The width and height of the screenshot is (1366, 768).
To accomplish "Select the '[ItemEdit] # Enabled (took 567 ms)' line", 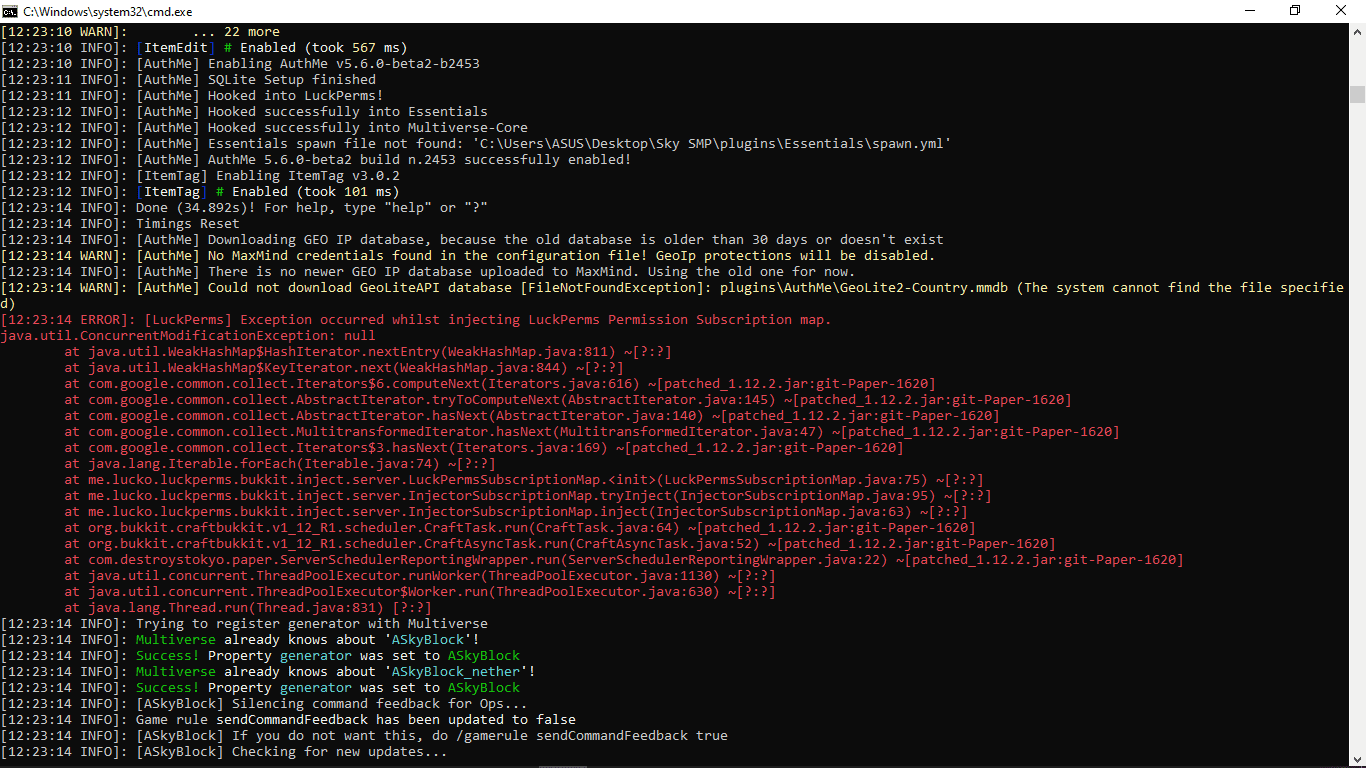I will click(x=204, y=48).
